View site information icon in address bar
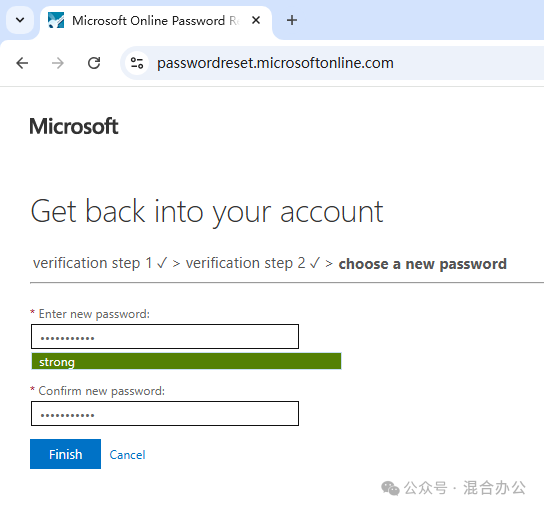This screenshot has height=510, width=544. click(137, 63)
